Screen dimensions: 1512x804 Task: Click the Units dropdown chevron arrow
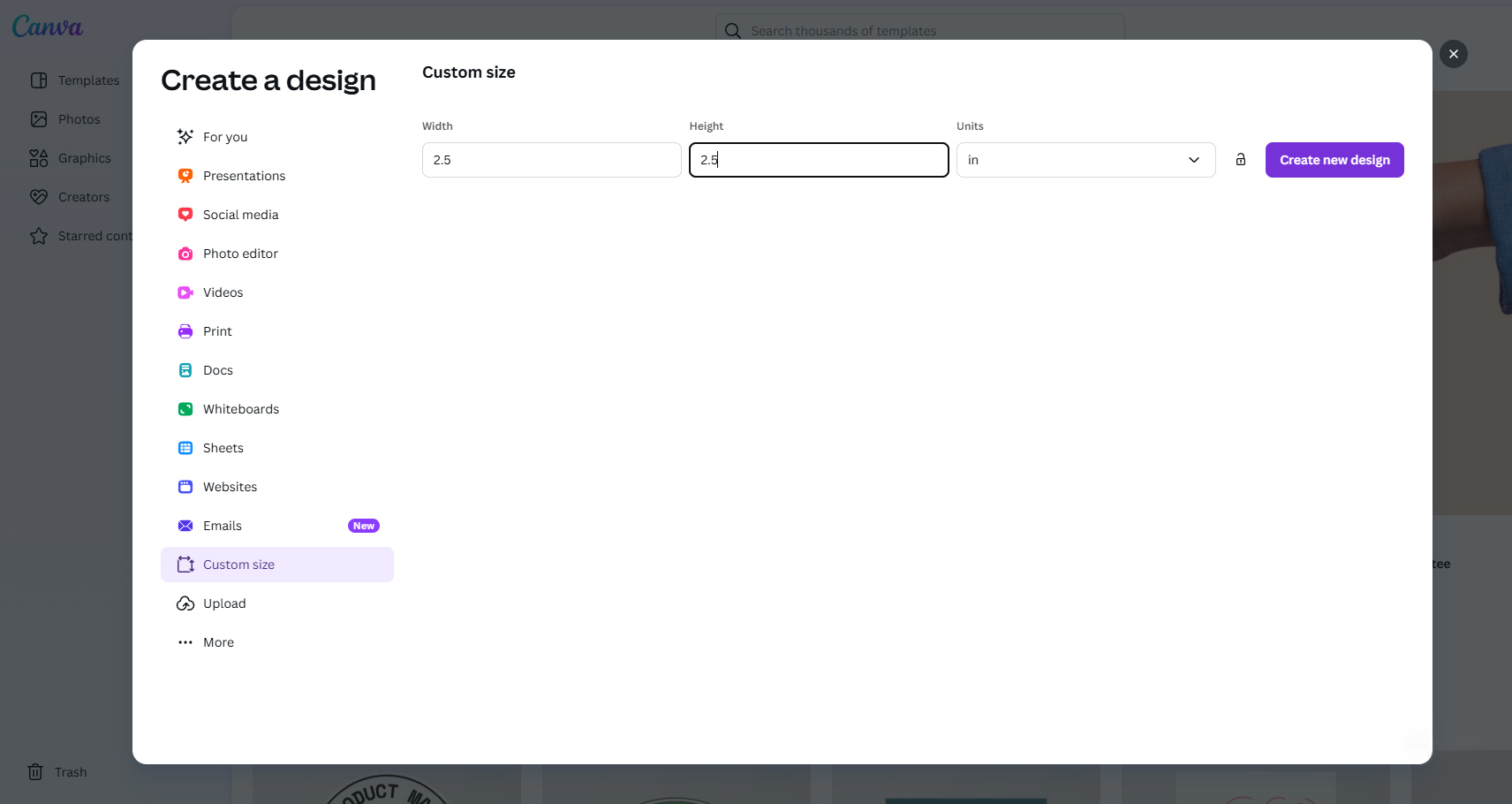click(1194, 160)
